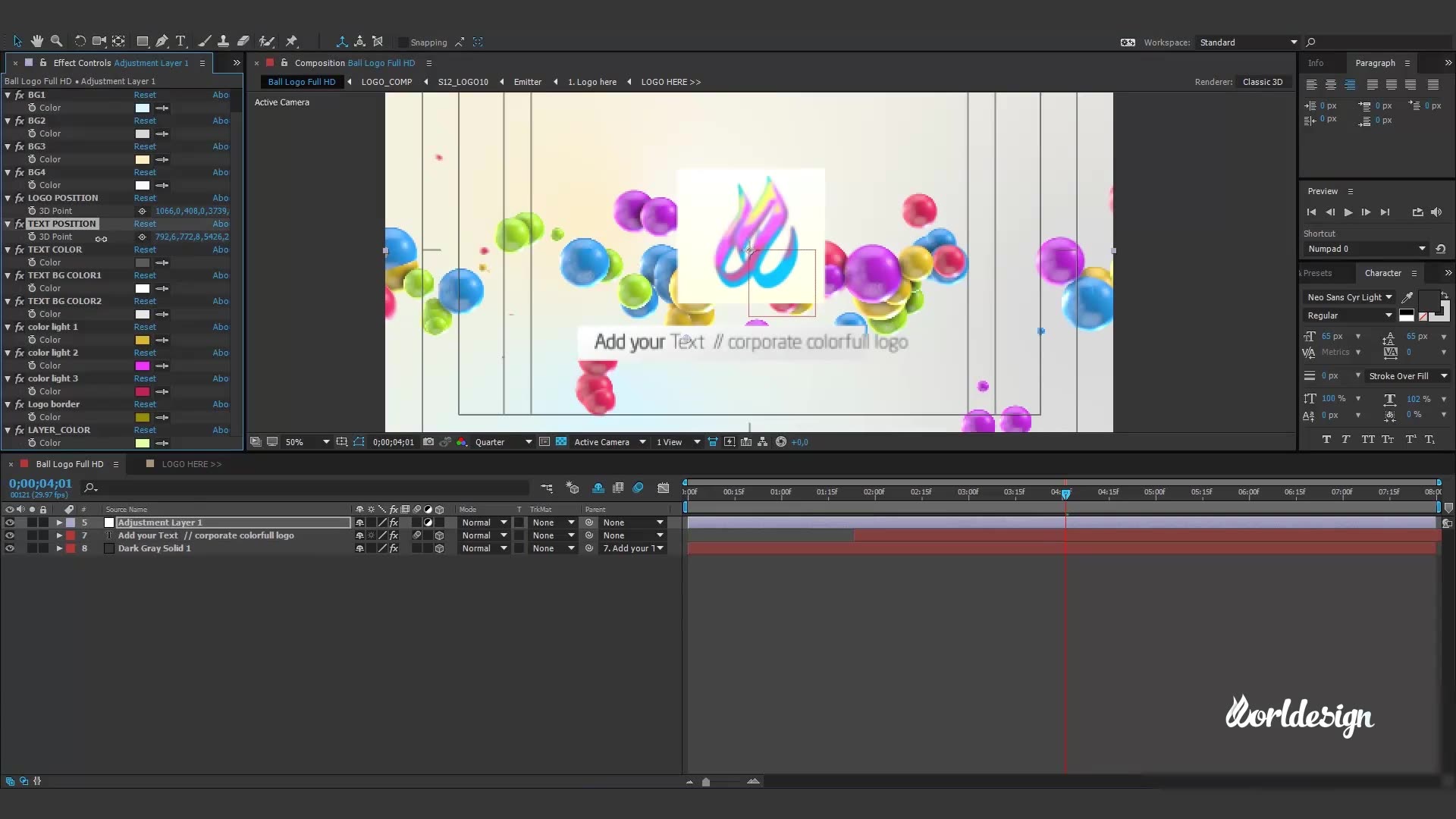1456x819 pixels.
Task: Toggle visibility eye icon for Adjustment Layer 1
Action: pyautogui.click(x=10, y=522)
